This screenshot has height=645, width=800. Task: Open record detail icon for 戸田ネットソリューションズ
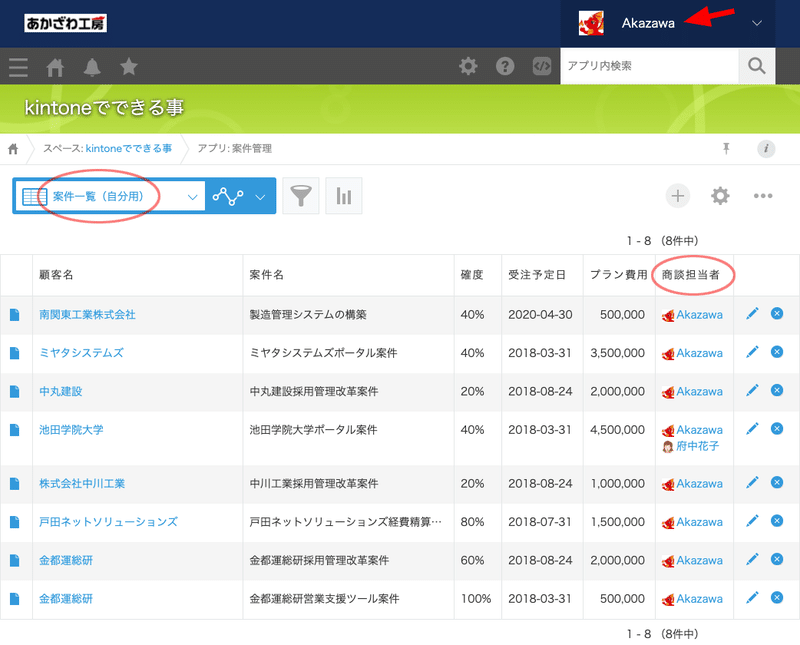[15, 522]
